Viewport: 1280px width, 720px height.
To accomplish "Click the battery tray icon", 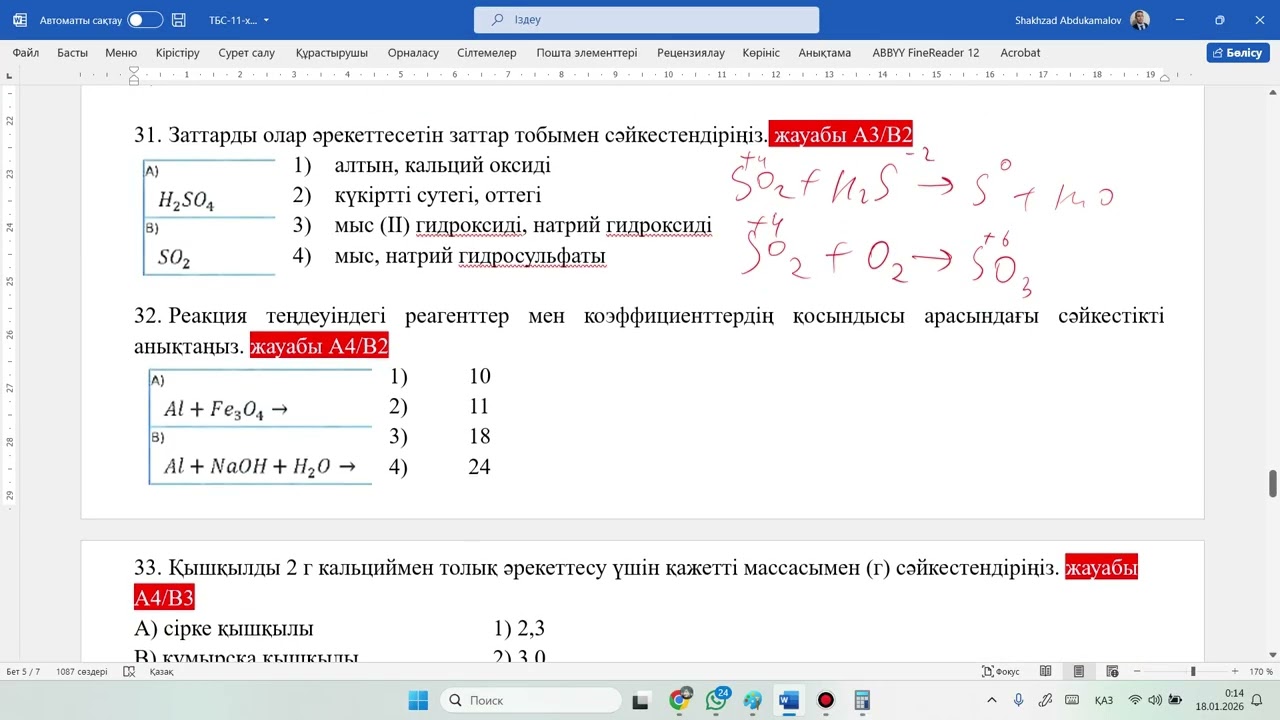I will (1175, 700).
